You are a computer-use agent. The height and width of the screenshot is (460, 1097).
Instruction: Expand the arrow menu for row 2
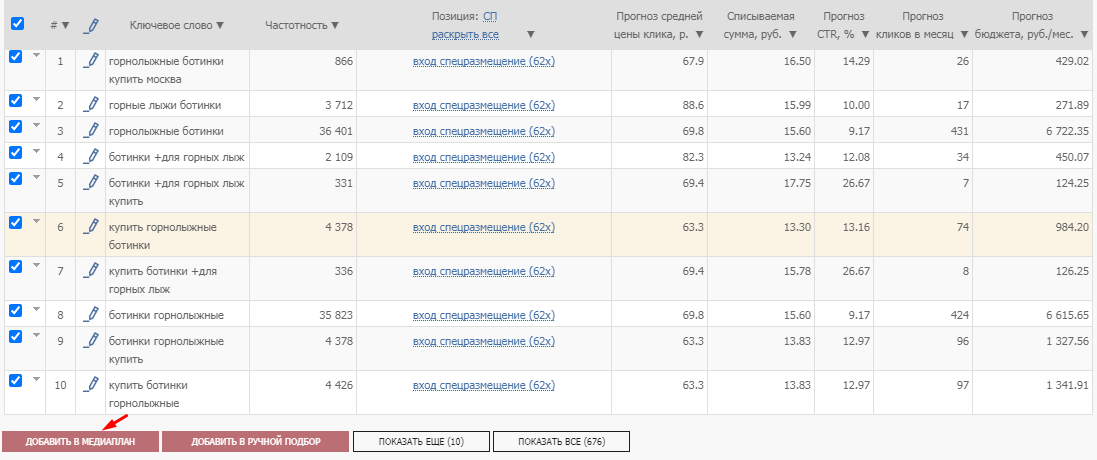(37, 98)
